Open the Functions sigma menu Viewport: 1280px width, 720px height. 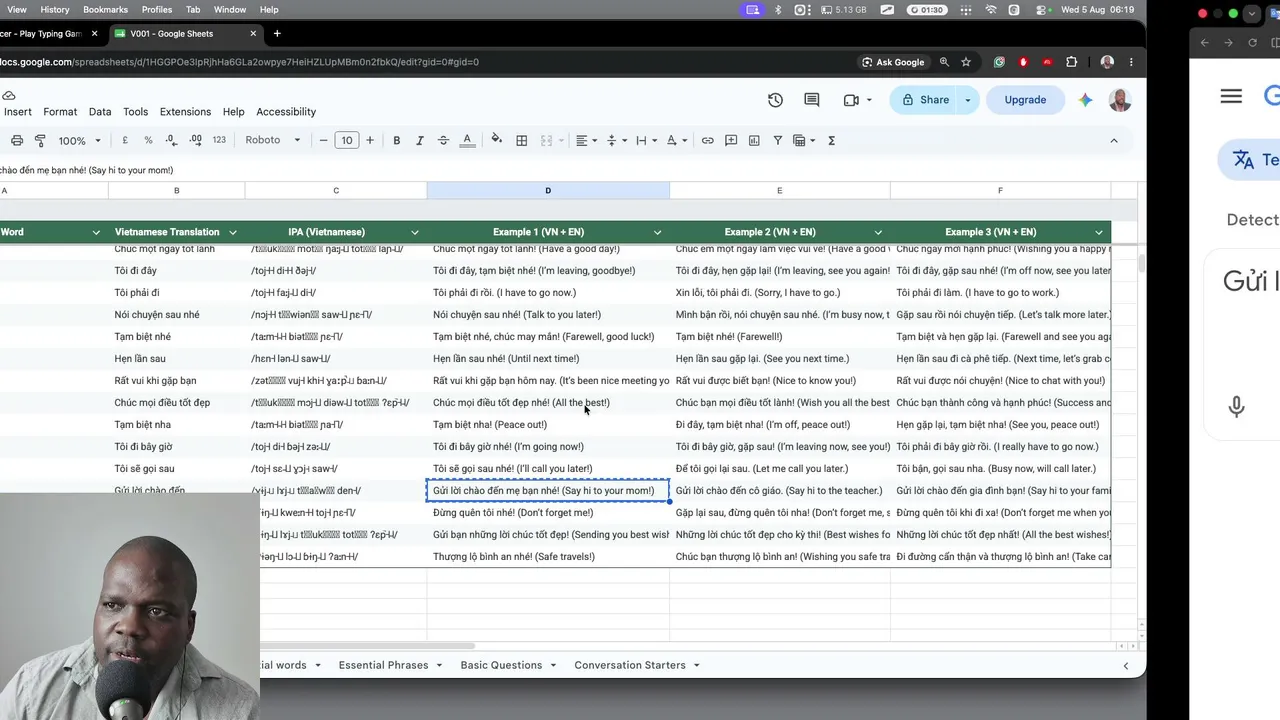[832, 141]
